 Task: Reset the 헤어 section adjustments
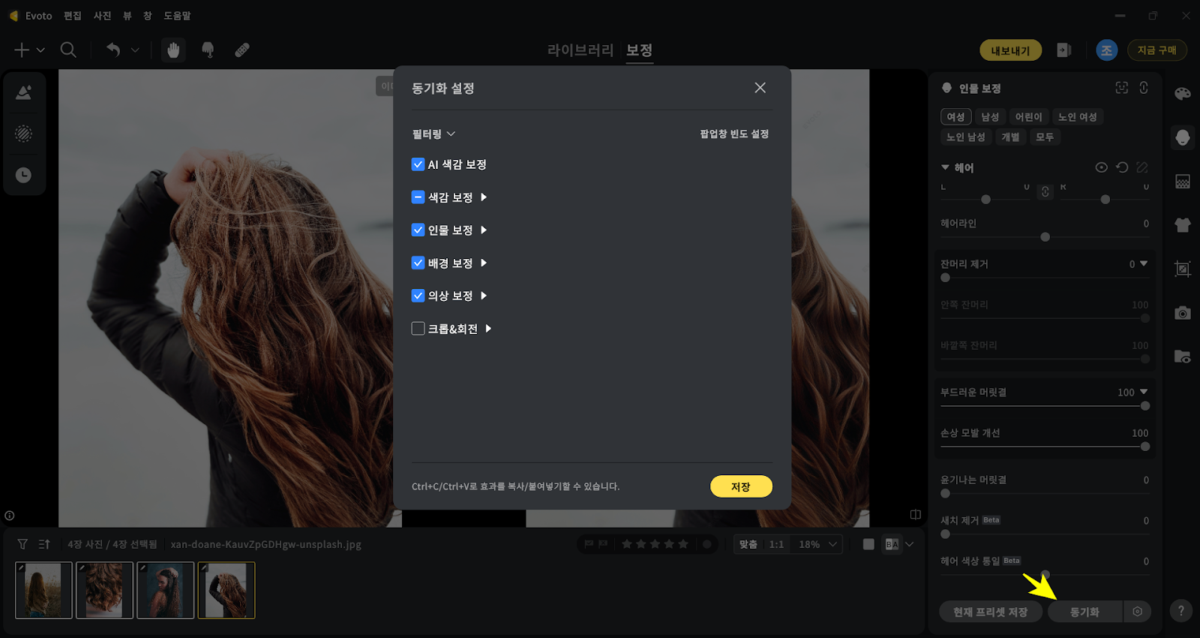tap(1122, 168)
